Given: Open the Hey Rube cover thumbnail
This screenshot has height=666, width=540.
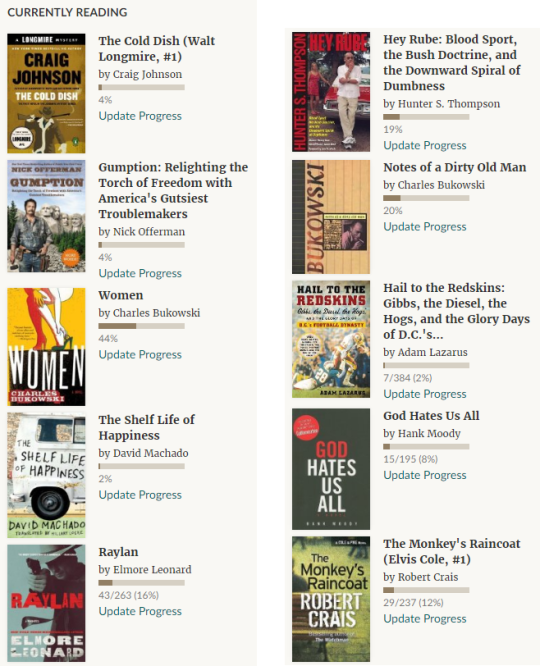Looking at the screenshot, I should click(331, 92).
